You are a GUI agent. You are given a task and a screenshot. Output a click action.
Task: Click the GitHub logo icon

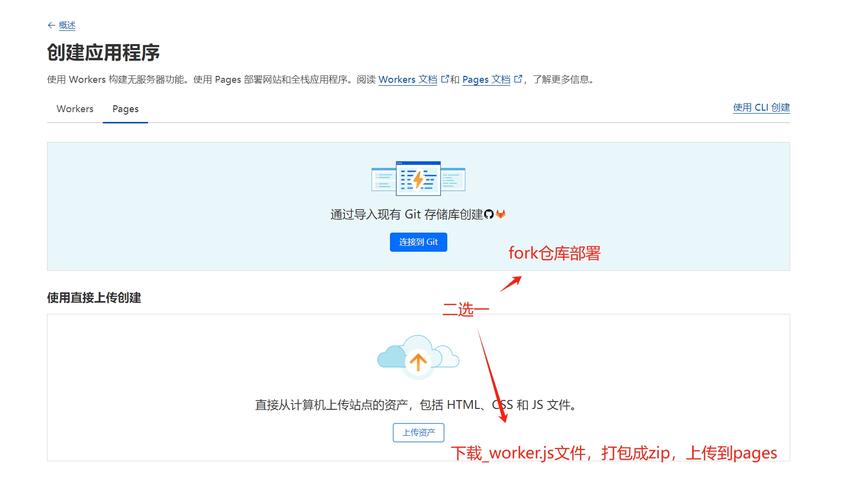pos(489,214)
